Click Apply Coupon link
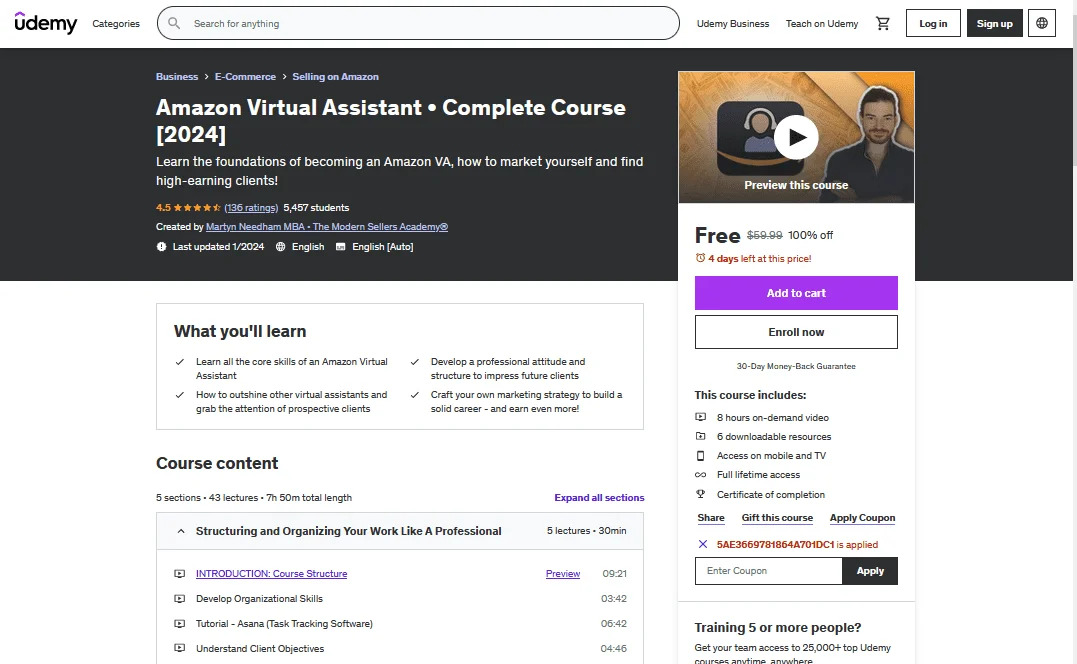 click(x=862, y=518)
